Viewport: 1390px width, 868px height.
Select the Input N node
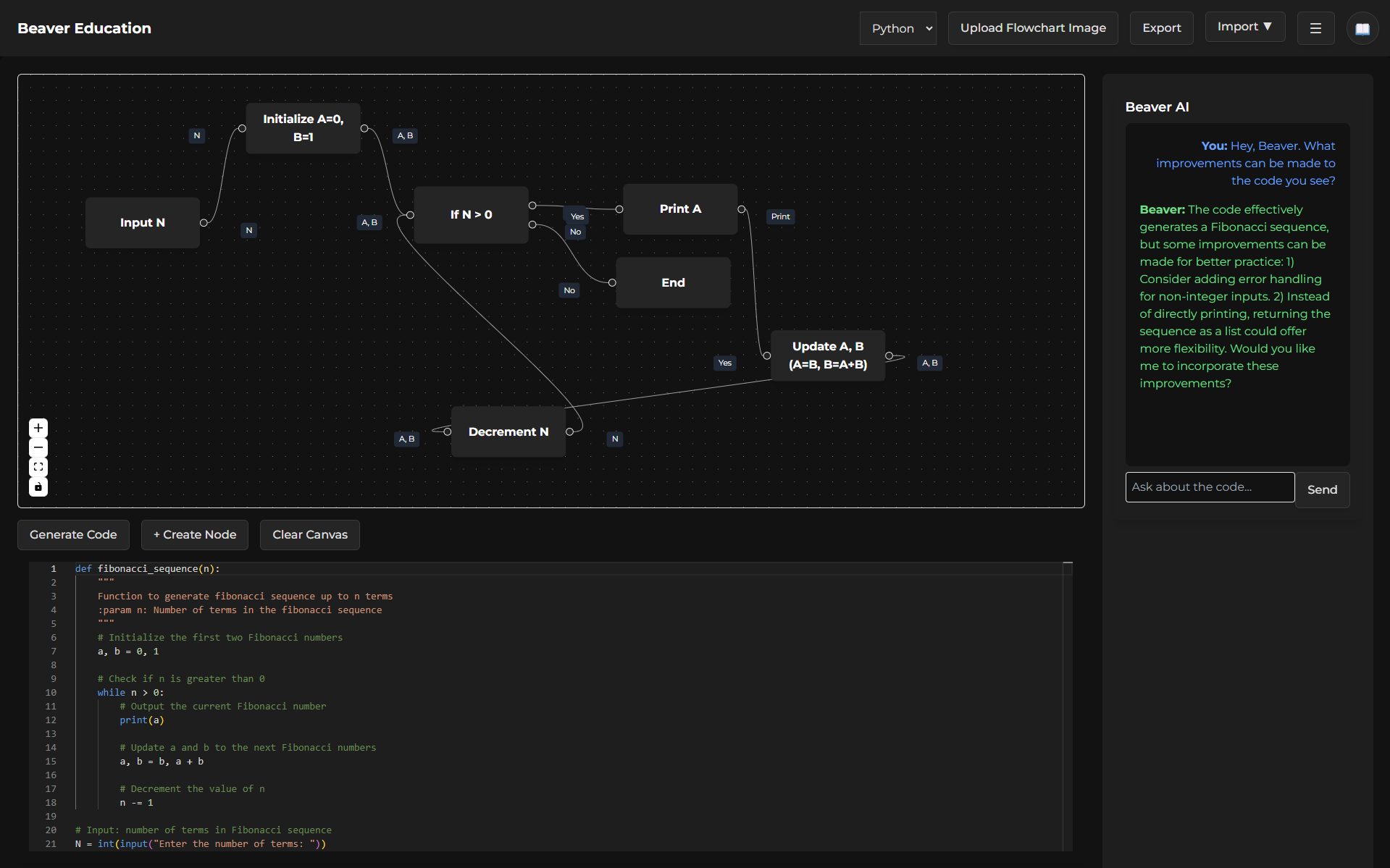pos(143,222)
